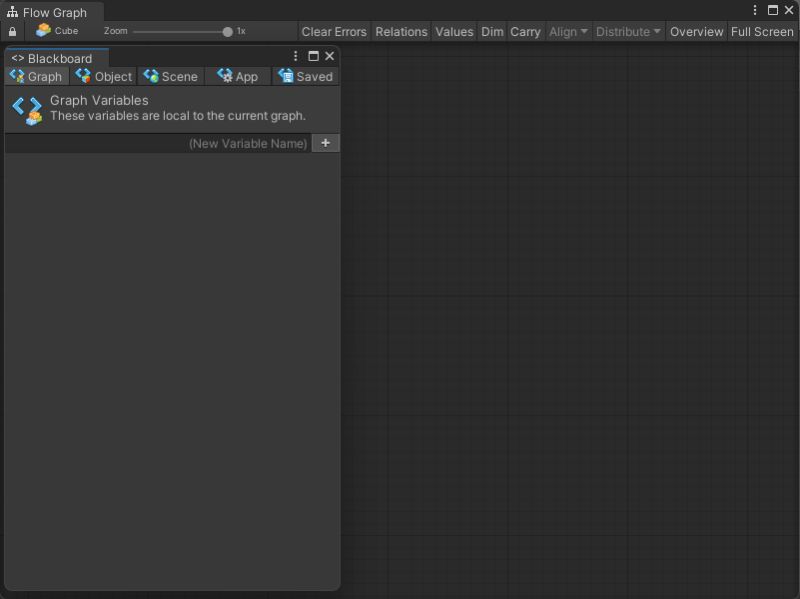
Task: Toggle the graph lock padlock
Action: tap(11, 31)
